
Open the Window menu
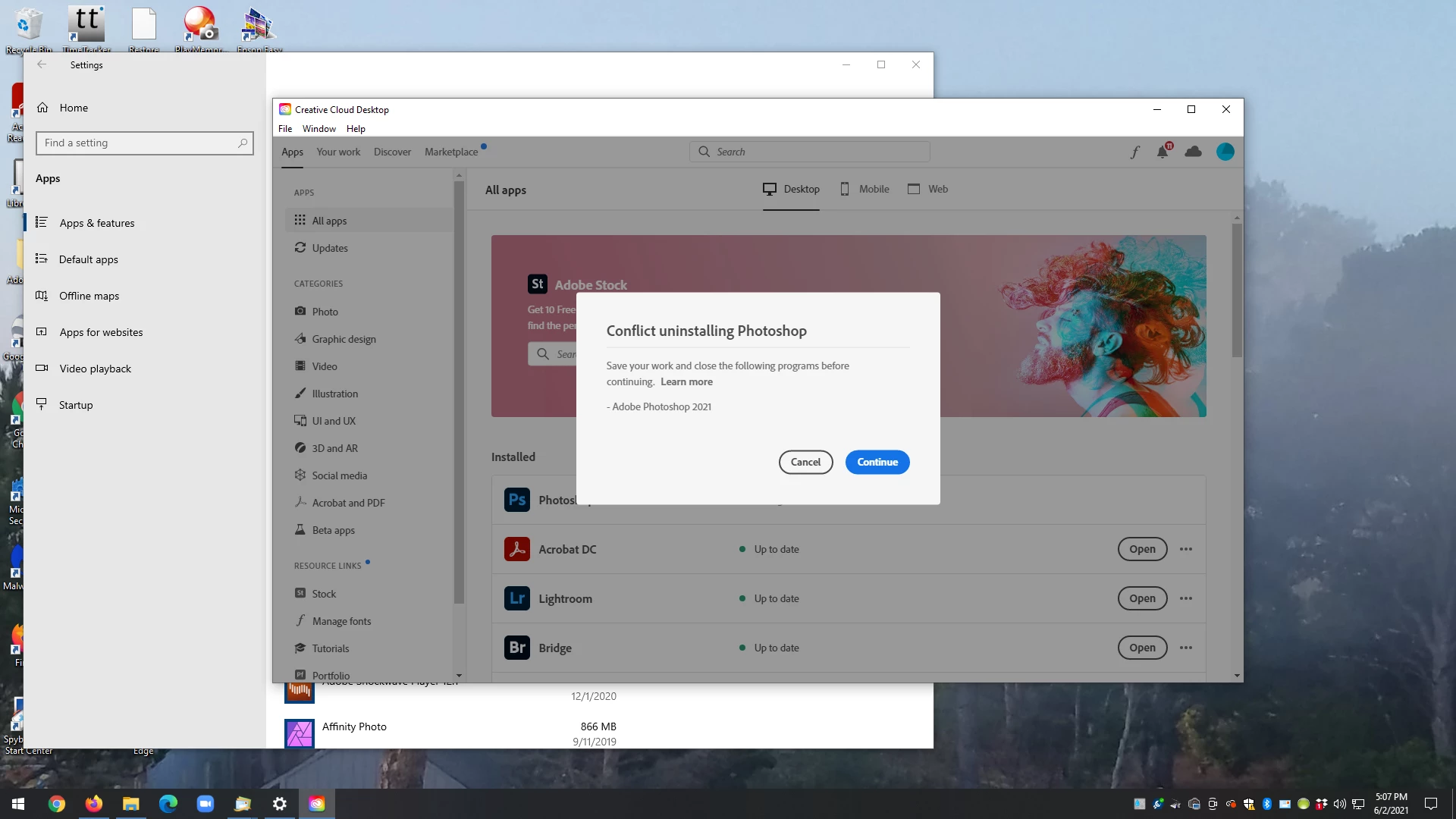pyautogui.click(x=318, y=129)
